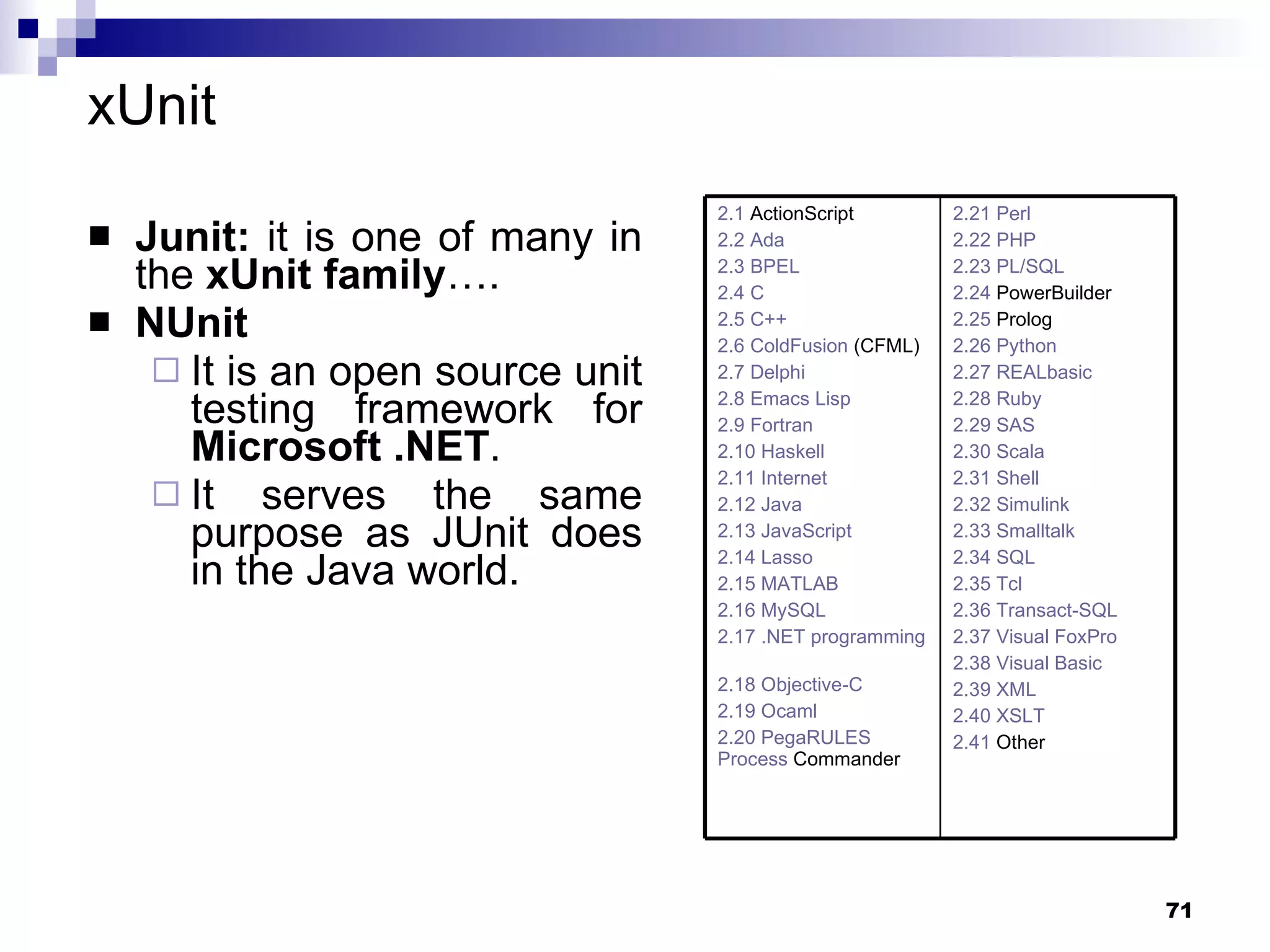Select the '2.11 Internet' link
This screenshot has width=1270, height=952.
point(772,478)
